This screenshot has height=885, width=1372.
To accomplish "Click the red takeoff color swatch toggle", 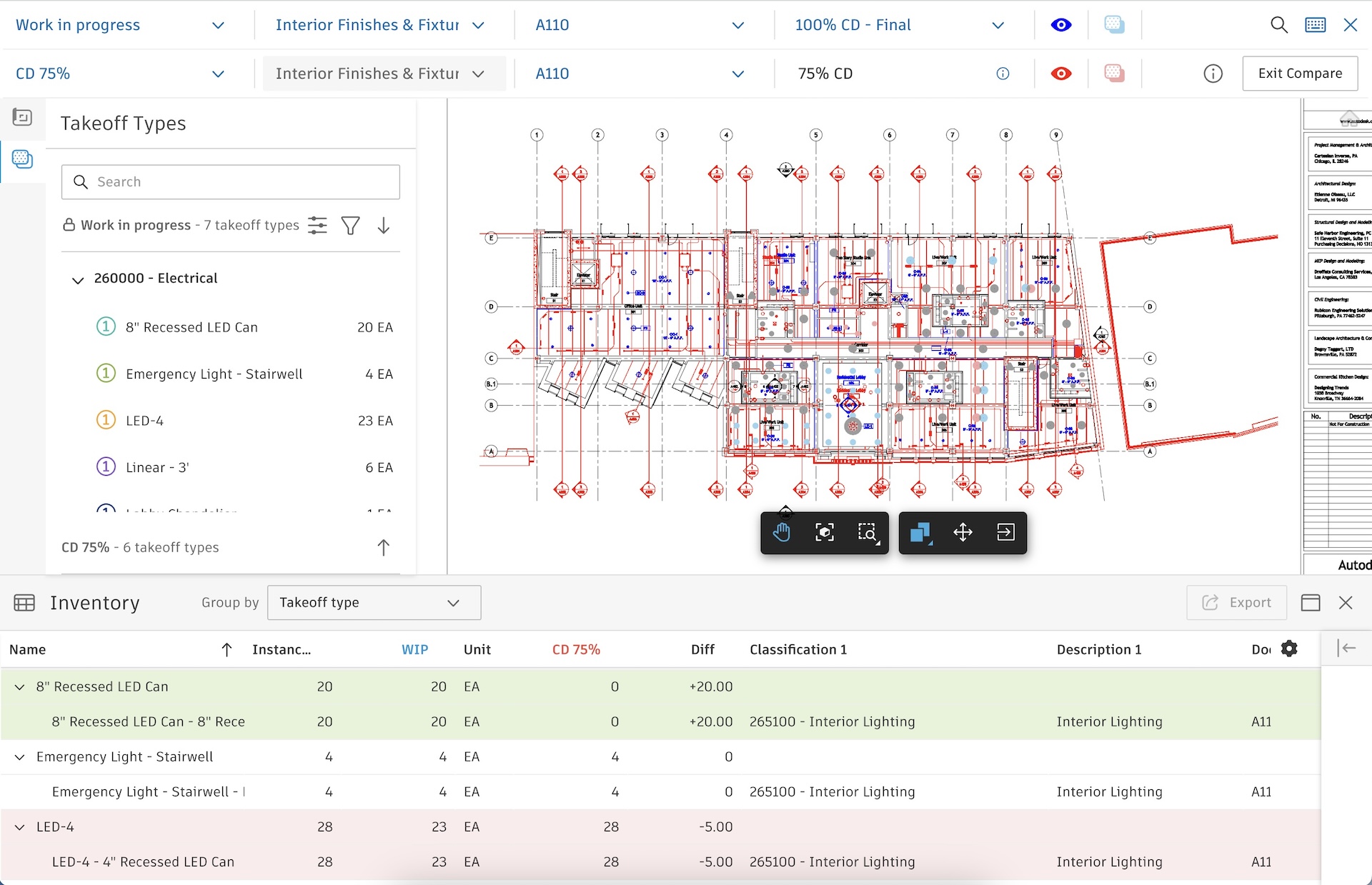I will (1113, 74).
